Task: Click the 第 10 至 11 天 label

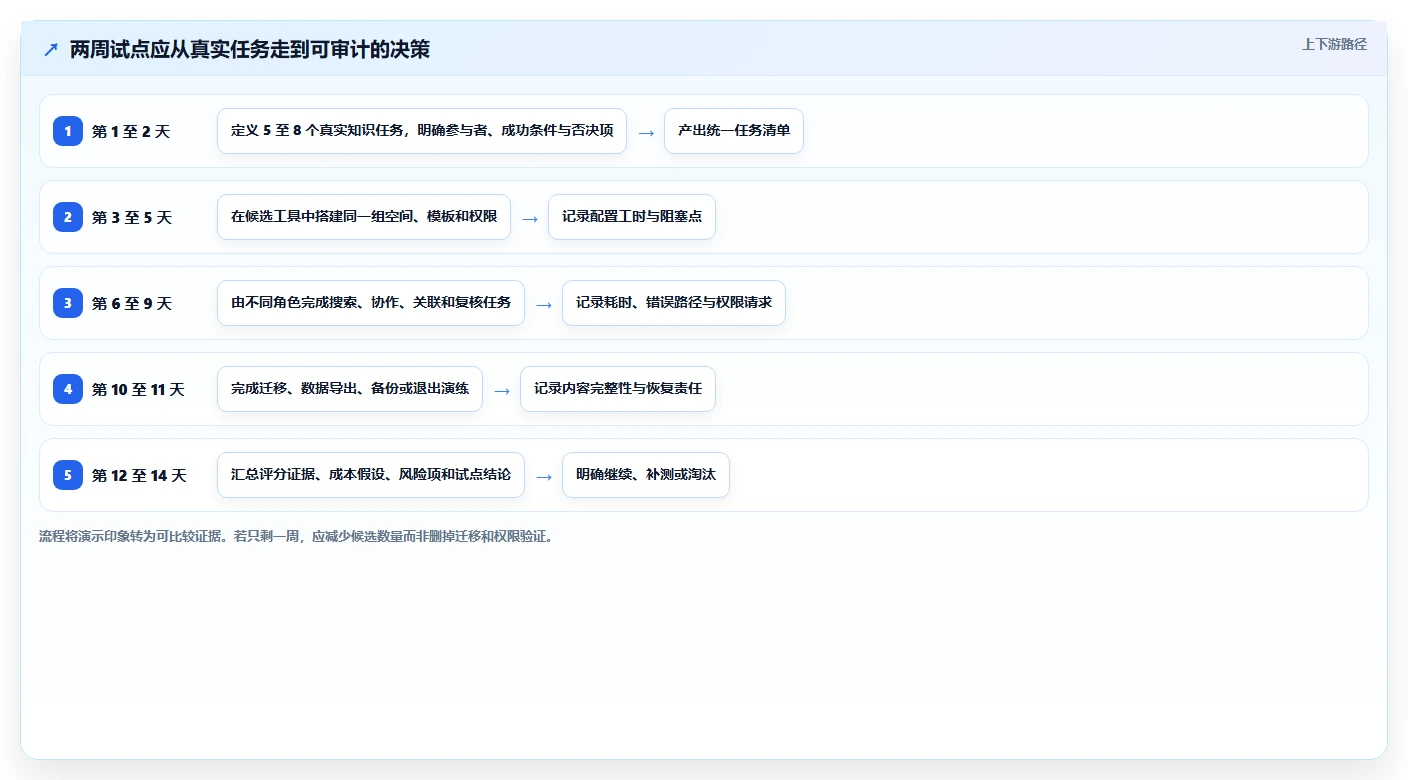Action: pyautogui.click(x=138, y=389)
